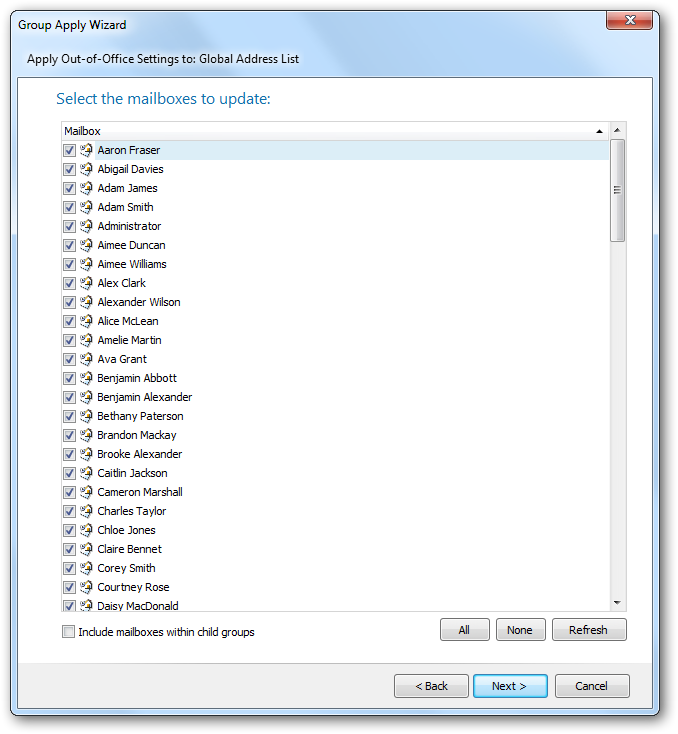
Task: Click mailbox icon beside Abigail Davies
Action: (86, 169)
